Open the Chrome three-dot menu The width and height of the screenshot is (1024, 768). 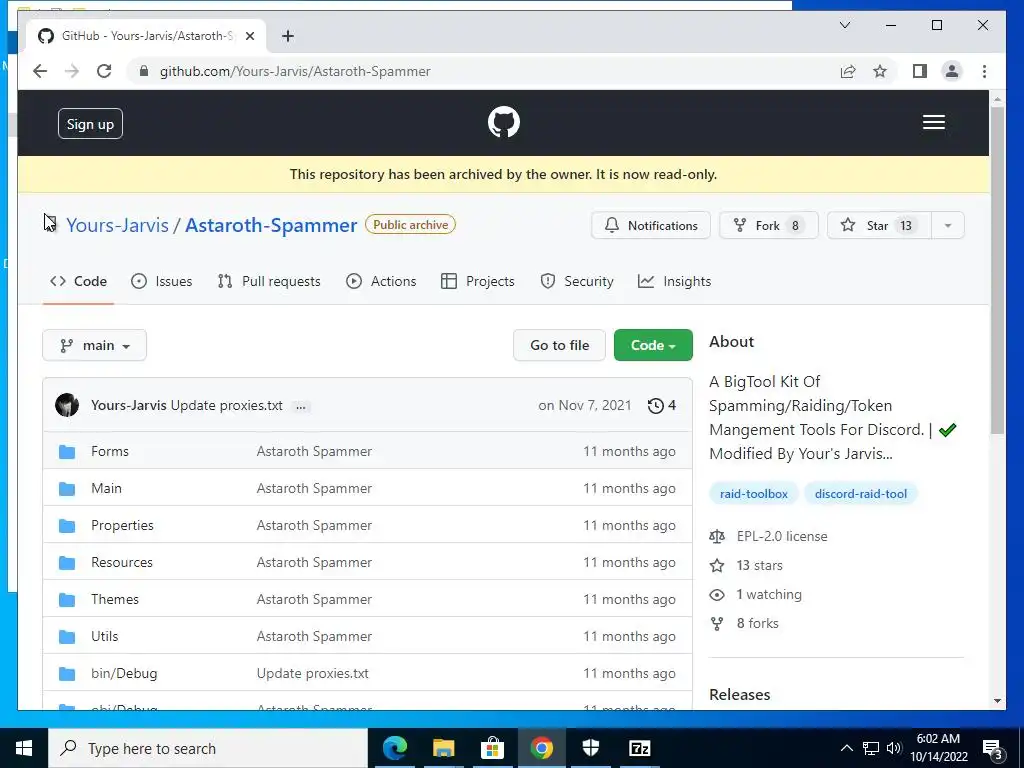pyautogui.click(x=984, y=71)
